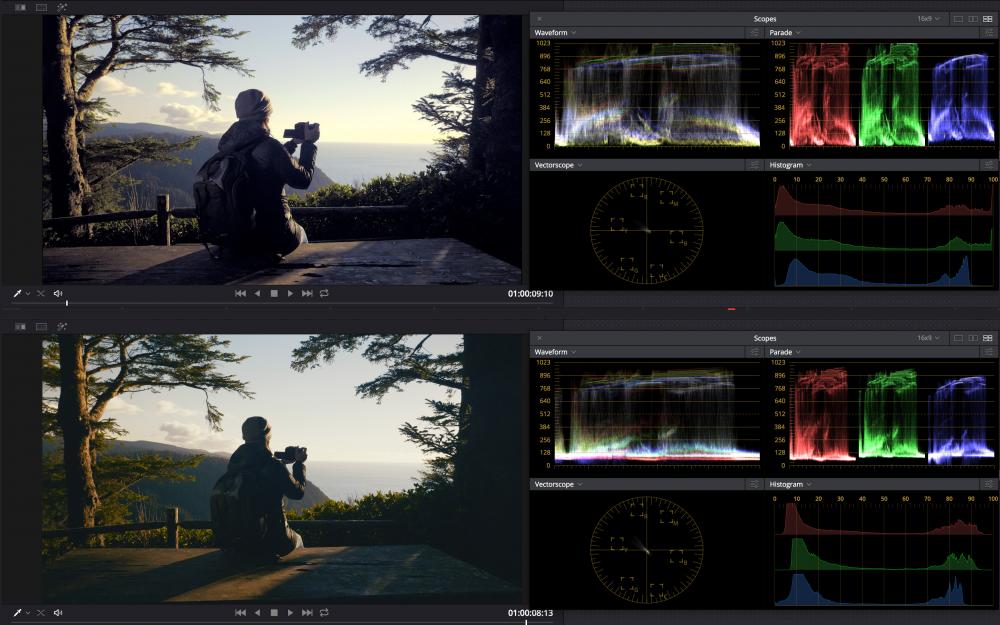Play in reverse in the bottom viewer
The width and height of the screenshot is (1000, 625).
[x=257, y=612]
